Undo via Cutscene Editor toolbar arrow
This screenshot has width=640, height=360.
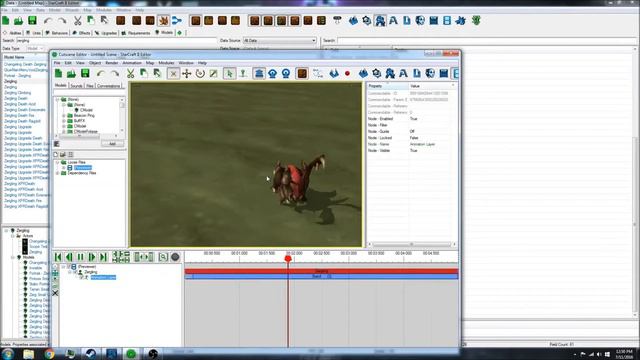[101, 73]
